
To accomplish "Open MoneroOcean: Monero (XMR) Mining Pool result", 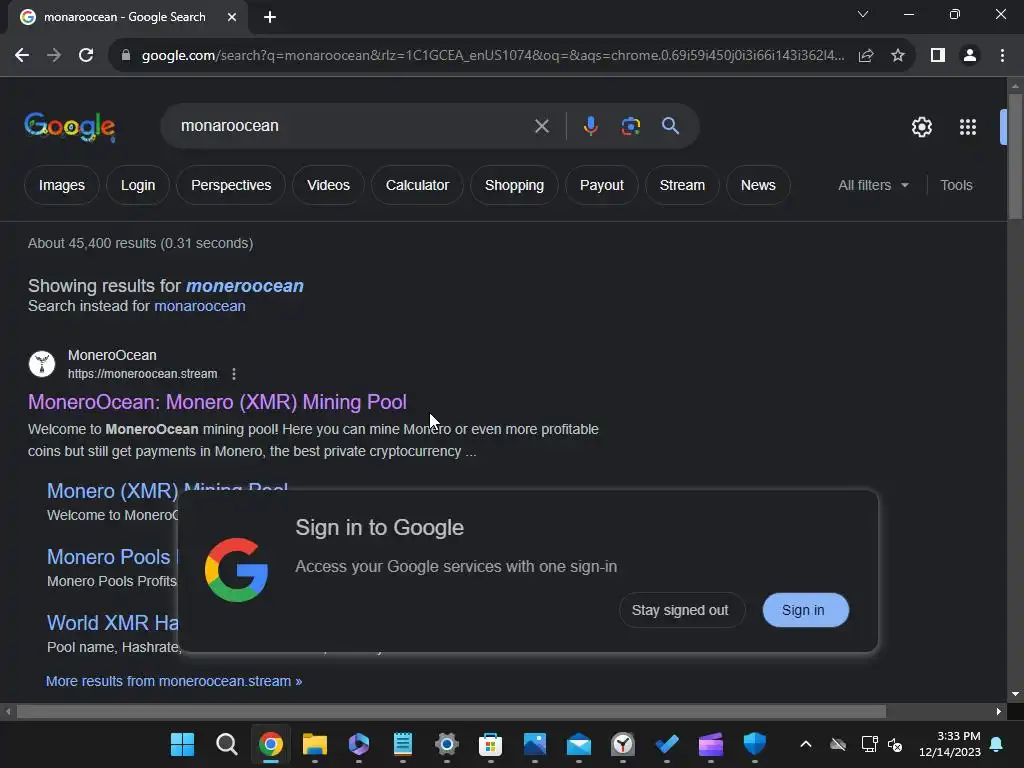I will pyautogui.click(x=217, y=402).
